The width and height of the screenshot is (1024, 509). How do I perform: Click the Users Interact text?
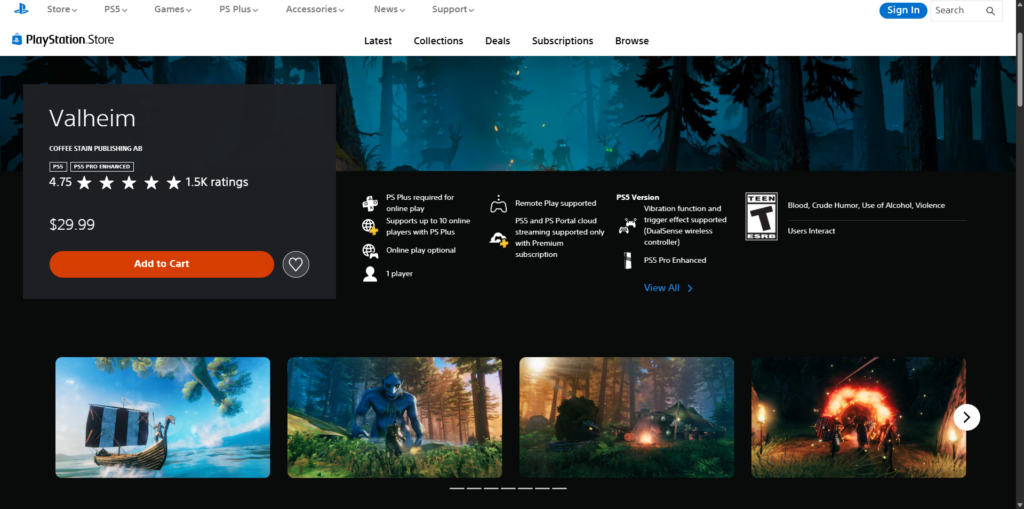pos(811,231)
